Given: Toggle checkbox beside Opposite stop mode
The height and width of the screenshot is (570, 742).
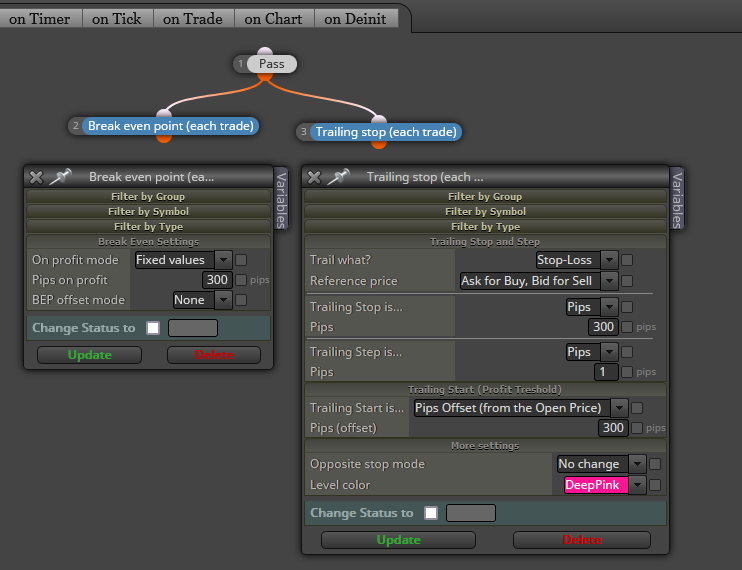Looking at the screenshot, I should click(x=655, y=464).
